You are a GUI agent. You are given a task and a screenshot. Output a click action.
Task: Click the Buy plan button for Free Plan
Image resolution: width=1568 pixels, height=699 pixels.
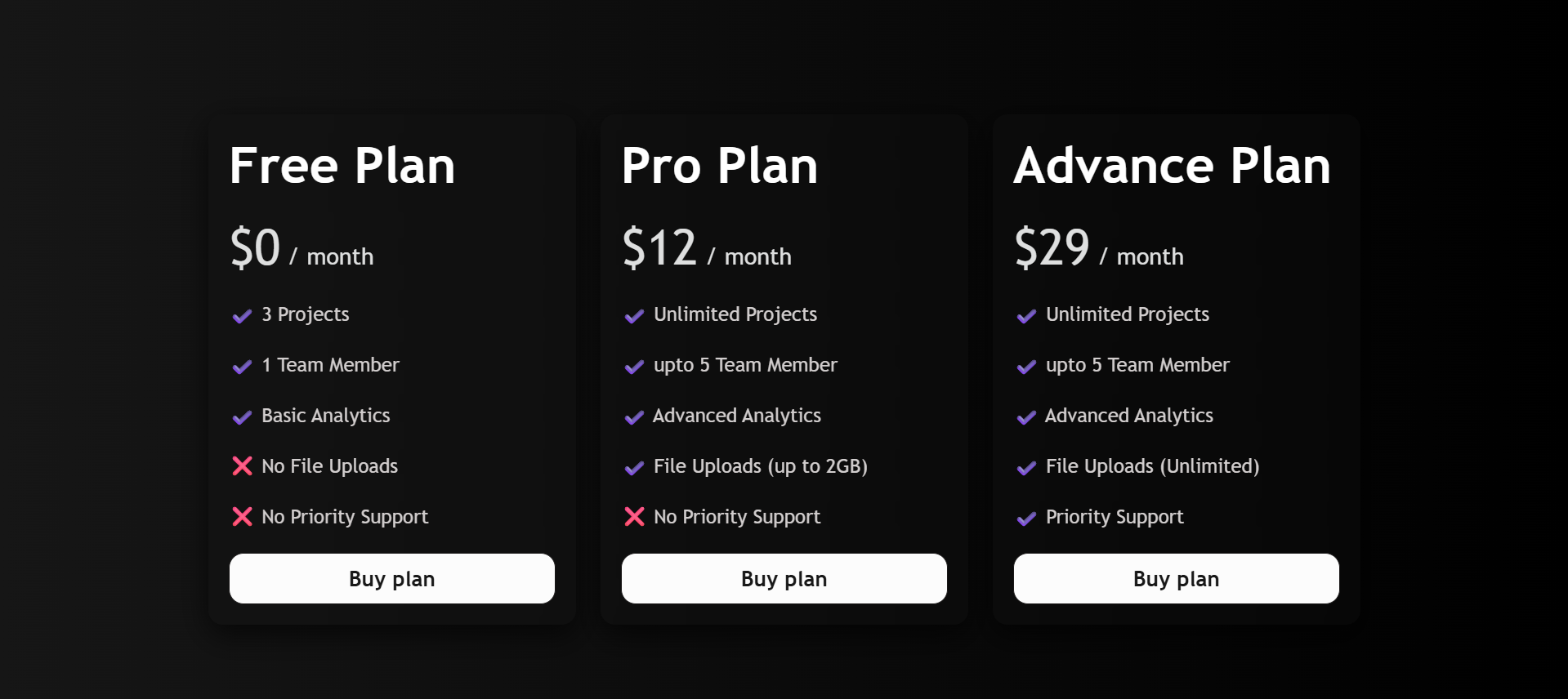point(392,578)
